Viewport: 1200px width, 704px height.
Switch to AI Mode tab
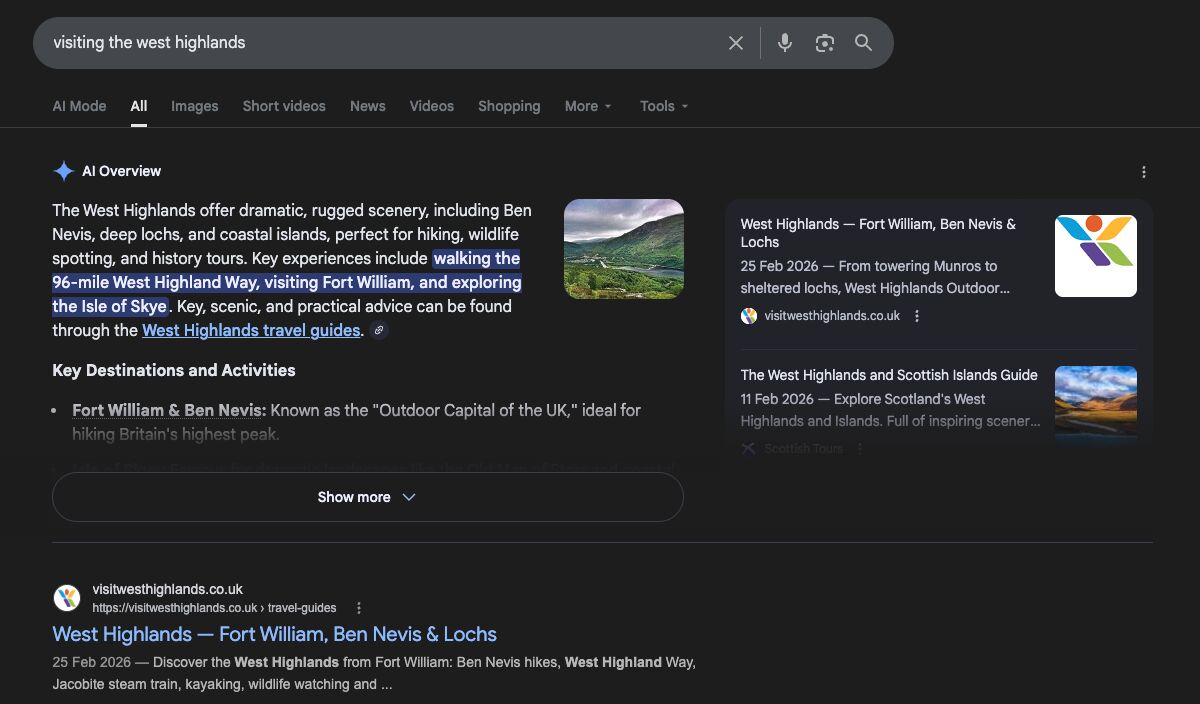pyautogui.click(x=79, y=106)
